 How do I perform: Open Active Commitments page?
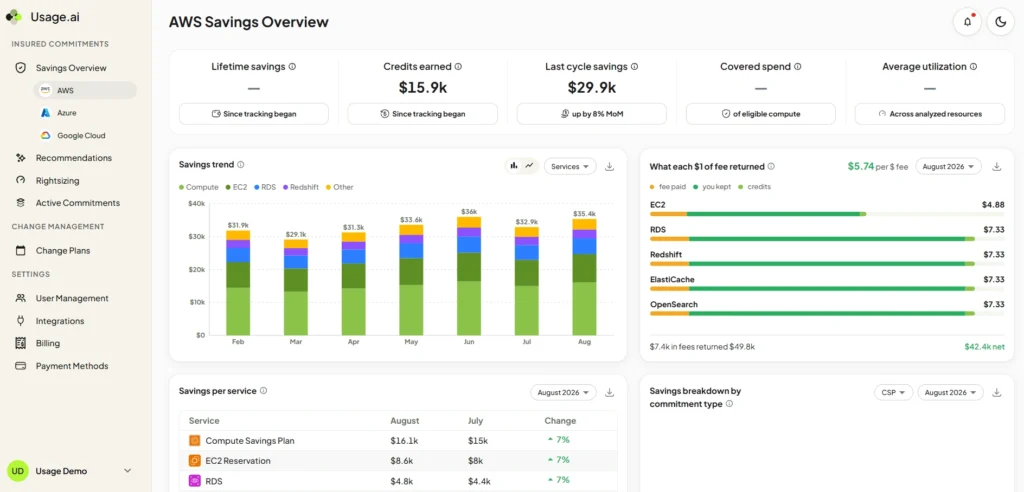tap(77, 203)
